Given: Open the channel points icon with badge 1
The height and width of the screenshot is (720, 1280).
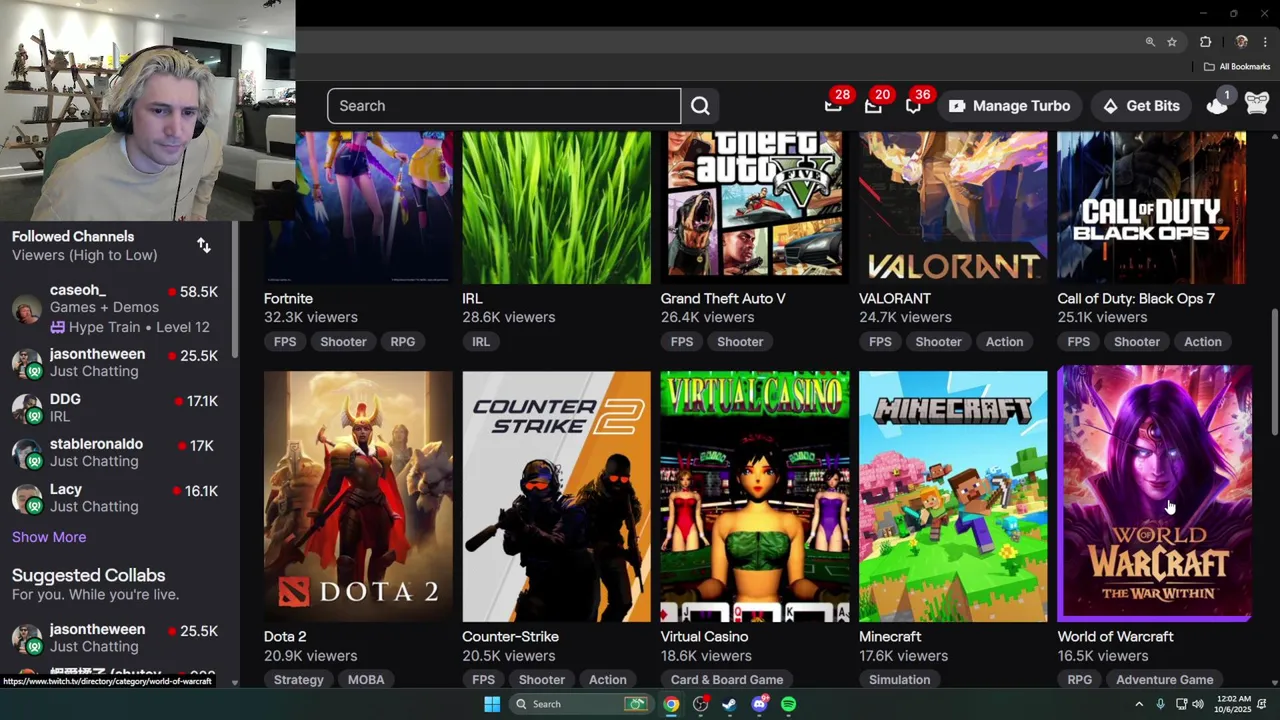Looking at the screenshot, I should 1217,106.
